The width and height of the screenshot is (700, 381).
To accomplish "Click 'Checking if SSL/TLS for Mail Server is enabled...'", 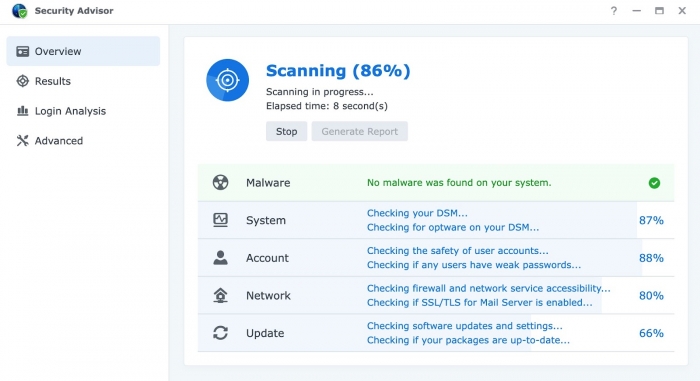I will [480, 302].
